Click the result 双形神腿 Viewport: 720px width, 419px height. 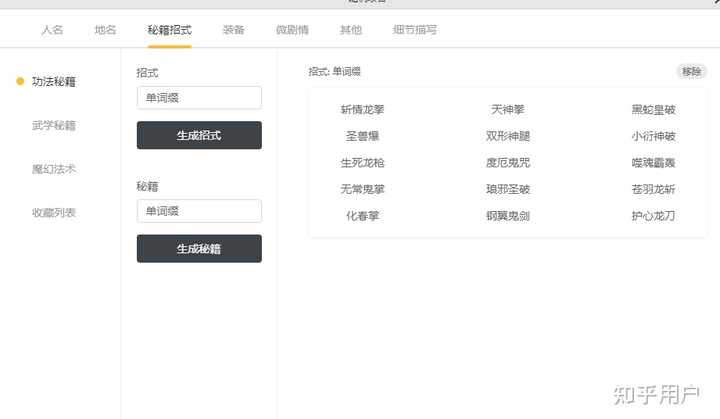[507, 136]
